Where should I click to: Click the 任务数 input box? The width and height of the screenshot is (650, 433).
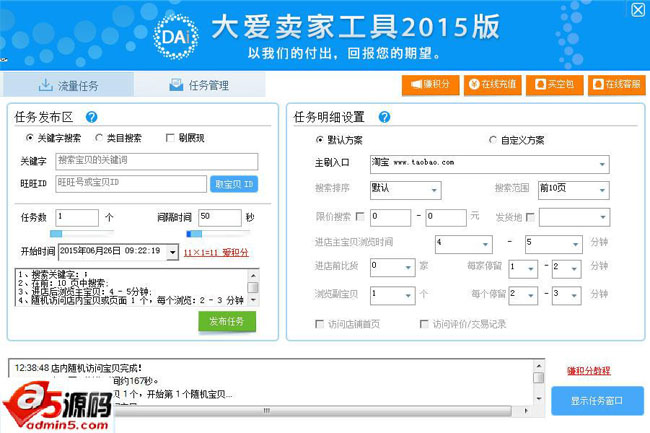pos(77,218)
